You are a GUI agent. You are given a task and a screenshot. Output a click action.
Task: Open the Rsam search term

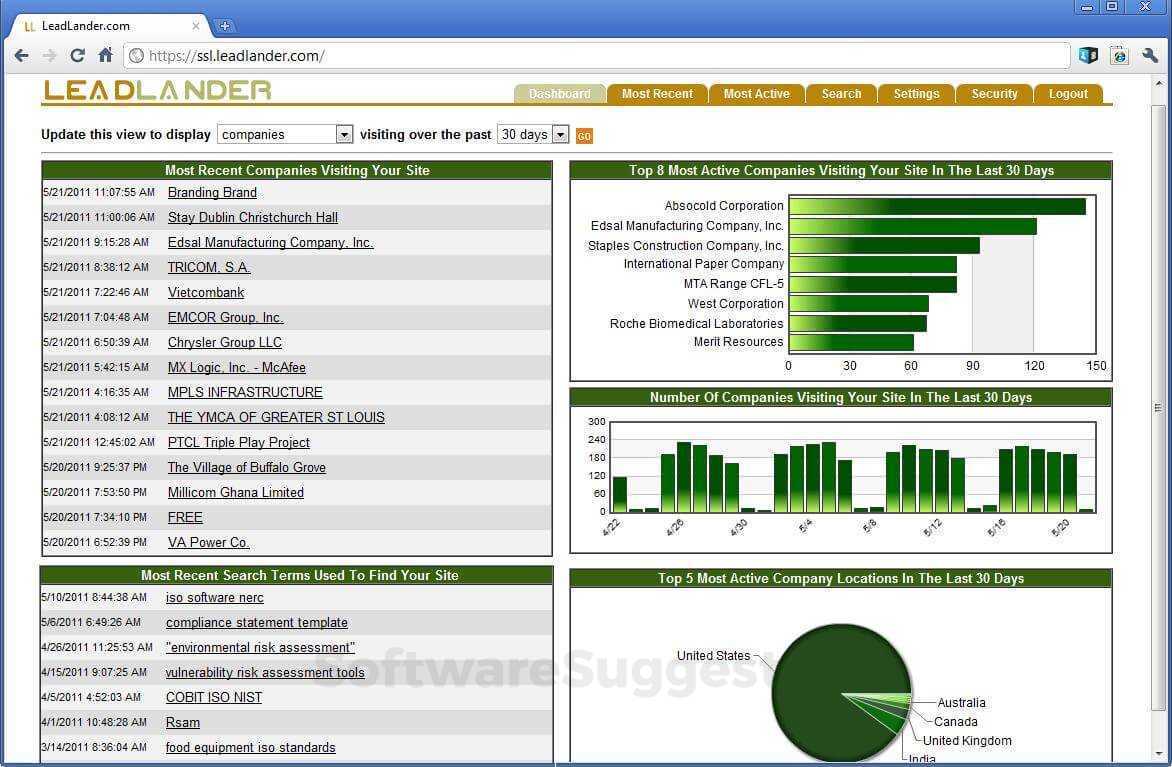tap(182, 723)
